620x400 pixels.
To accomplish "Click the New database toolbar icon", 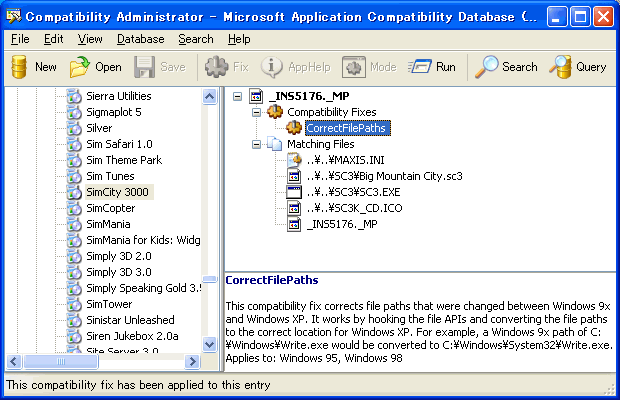I will click(19, 67).
